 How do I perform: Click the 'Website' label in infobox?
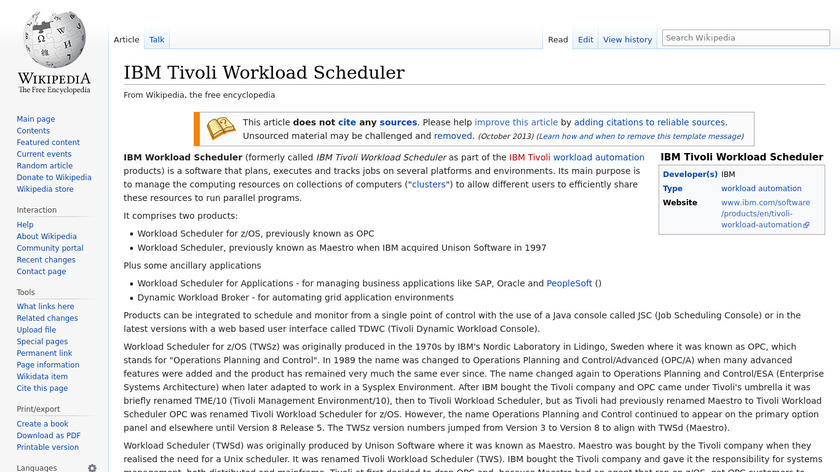[x=680, y=203]
